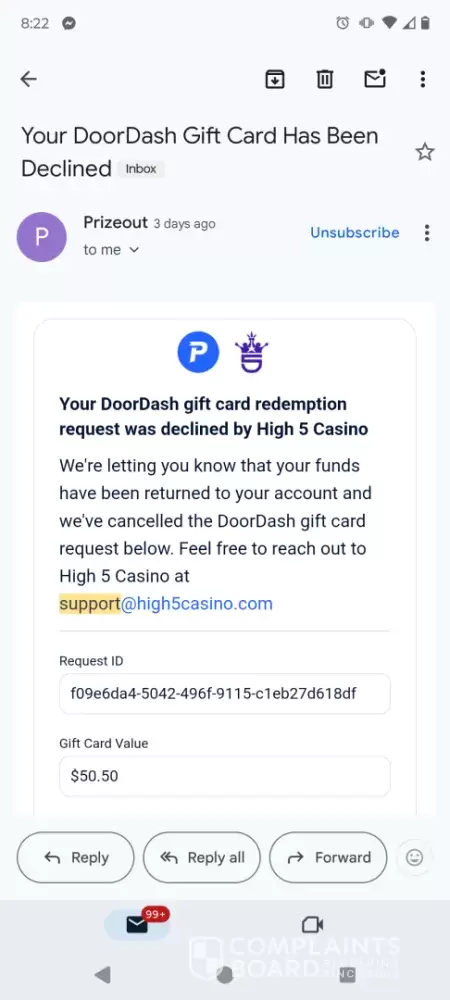
Task: Open the support@high5casino.com email link
Action: (x=166, y=603)
